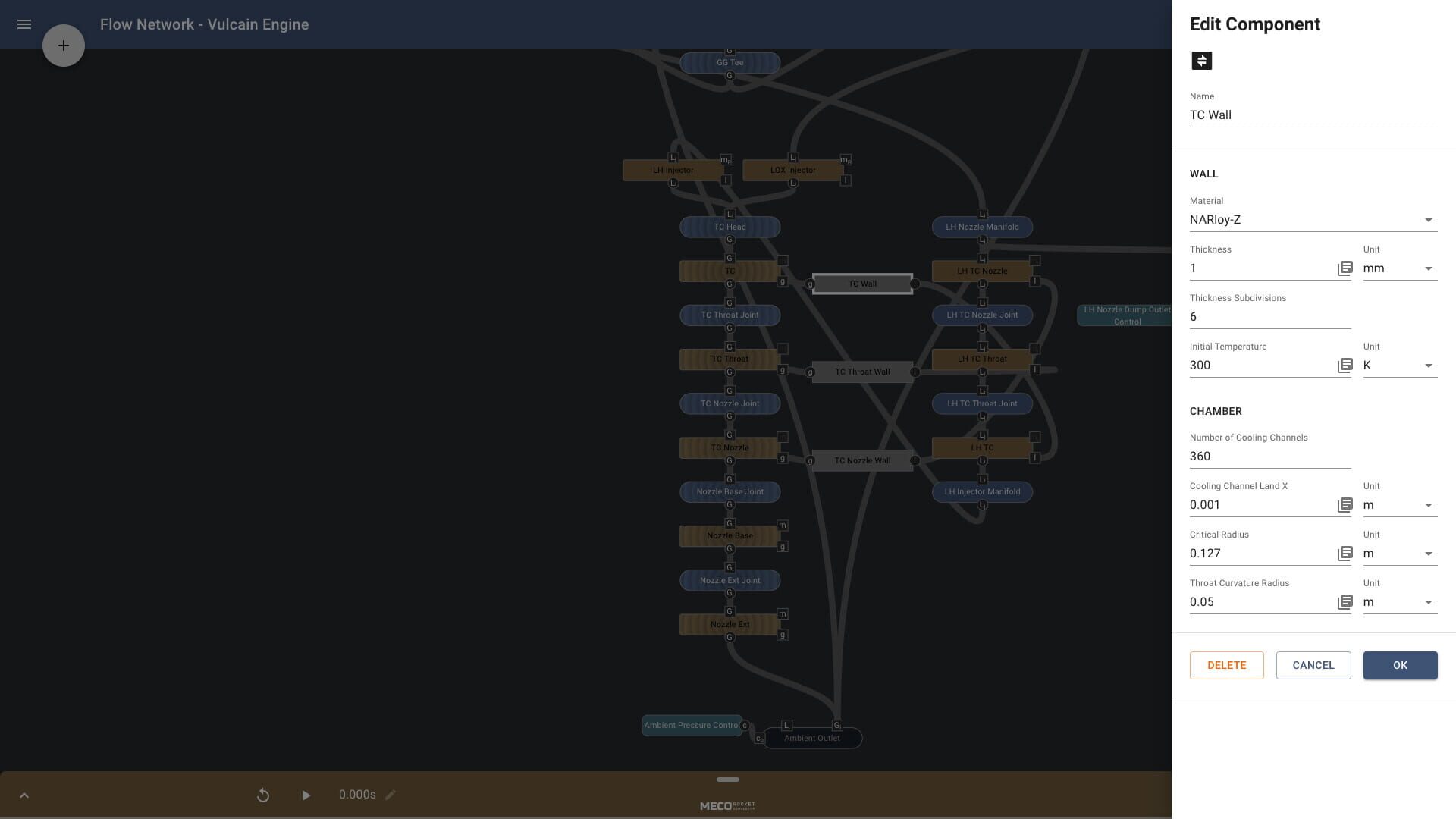This screenshot has width=1456, height=819.
Task: Click the copy icon next to Thickness value
Action: click(x=1345, y=268)
